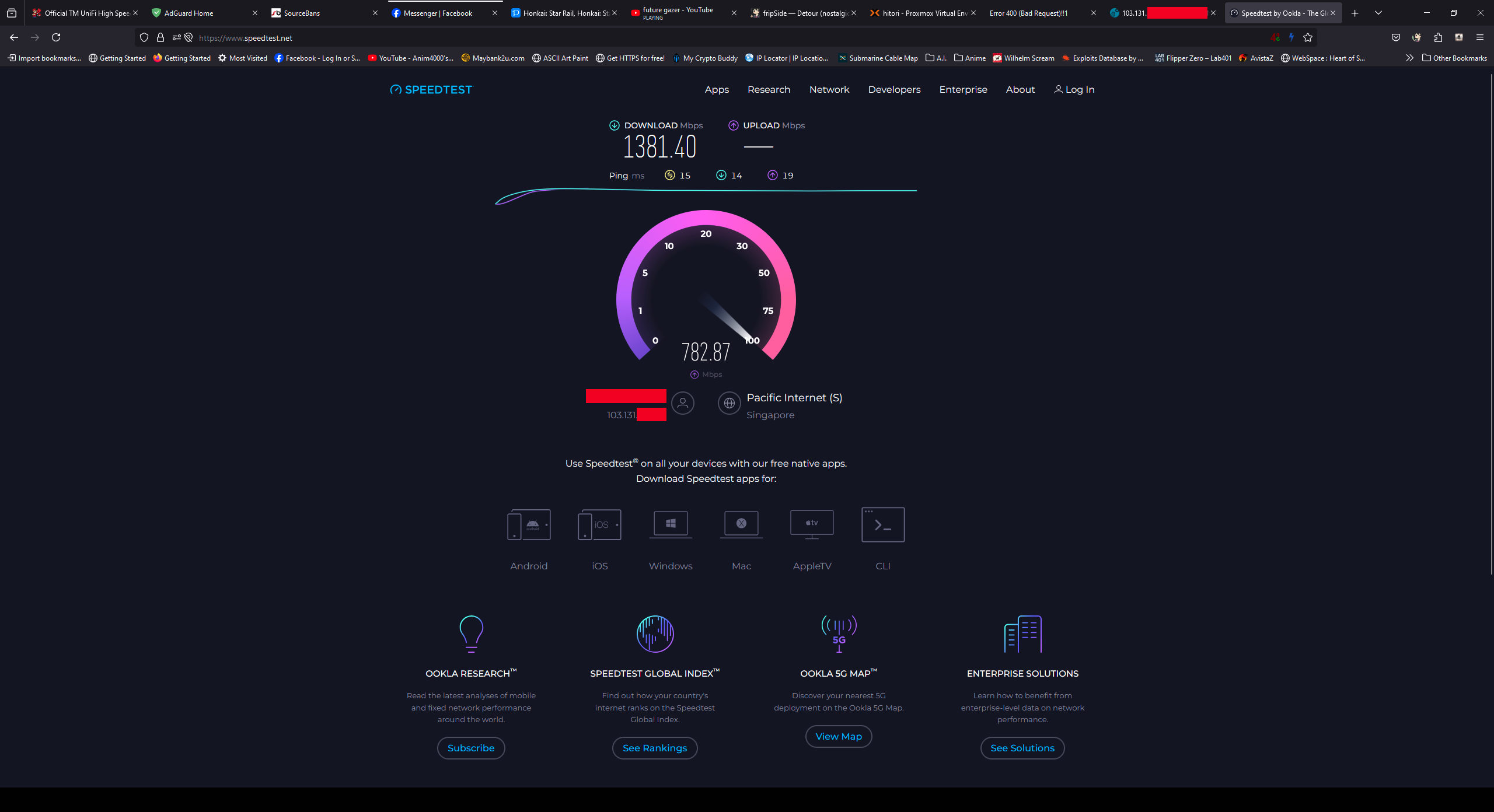Open the Flipper Zero – Lab401 bookmark
1494x812 pixels.
1193,58
